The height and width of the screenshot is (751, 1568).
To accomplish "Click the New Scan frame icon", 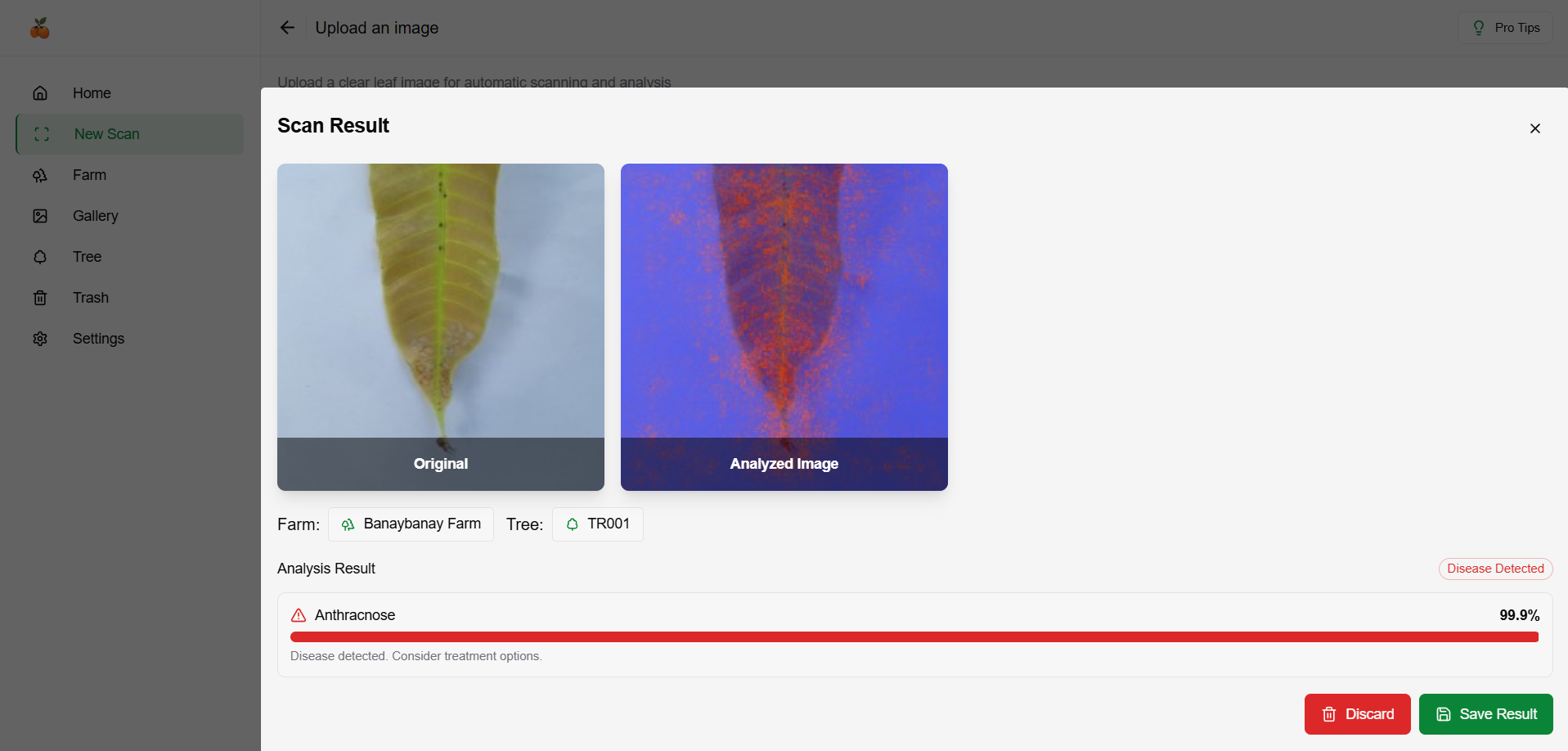I will [x=42, y=134].
